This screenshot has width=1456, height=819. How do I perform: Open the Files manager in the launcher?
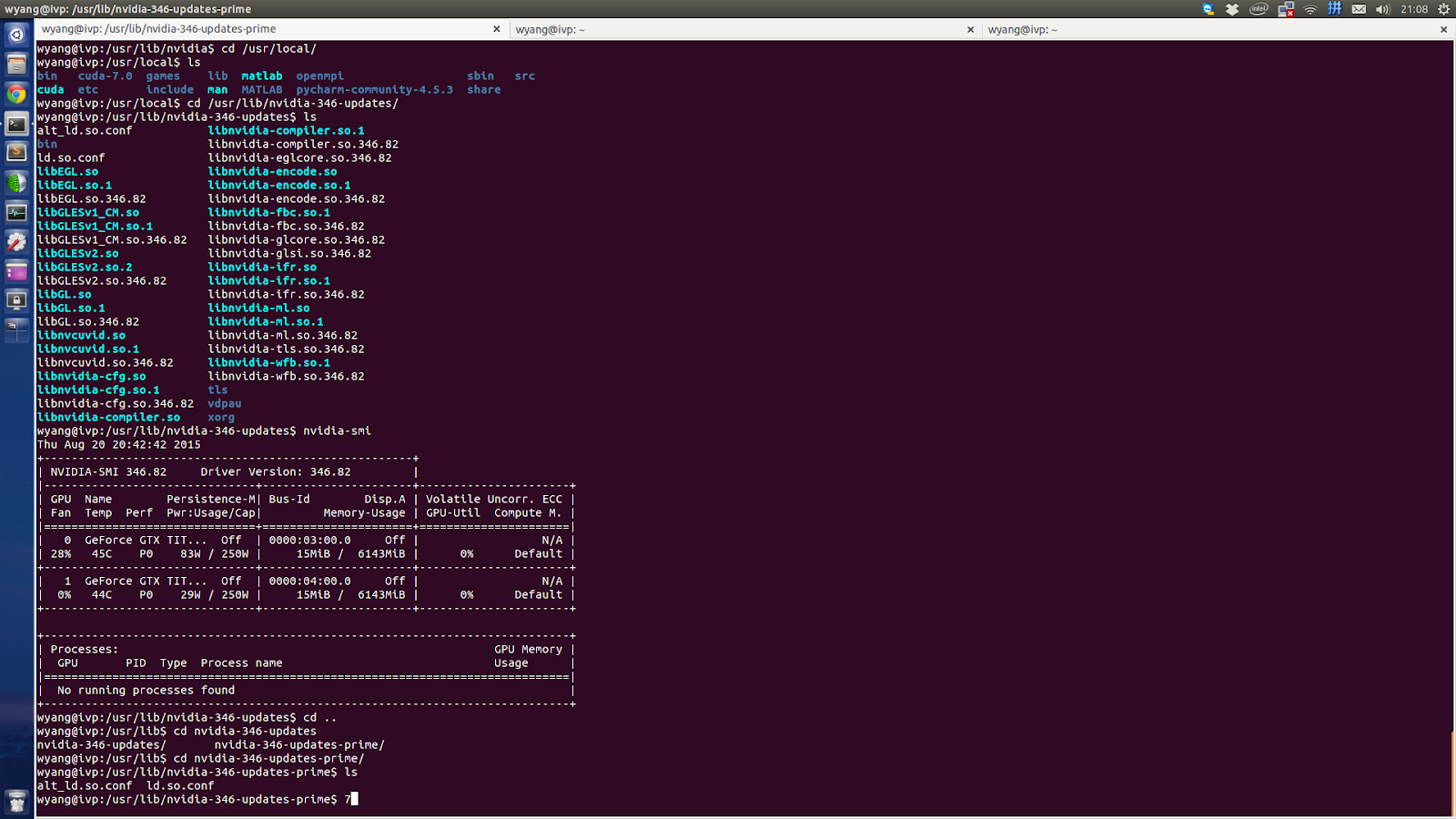coord(15,65)
